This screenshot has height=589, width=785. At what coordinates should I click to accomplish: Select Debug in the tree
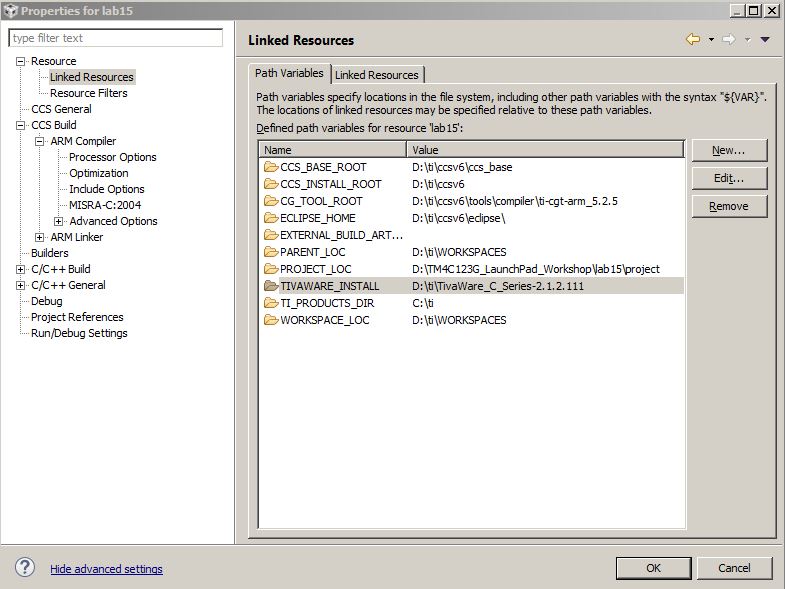[x=47, y=302]
